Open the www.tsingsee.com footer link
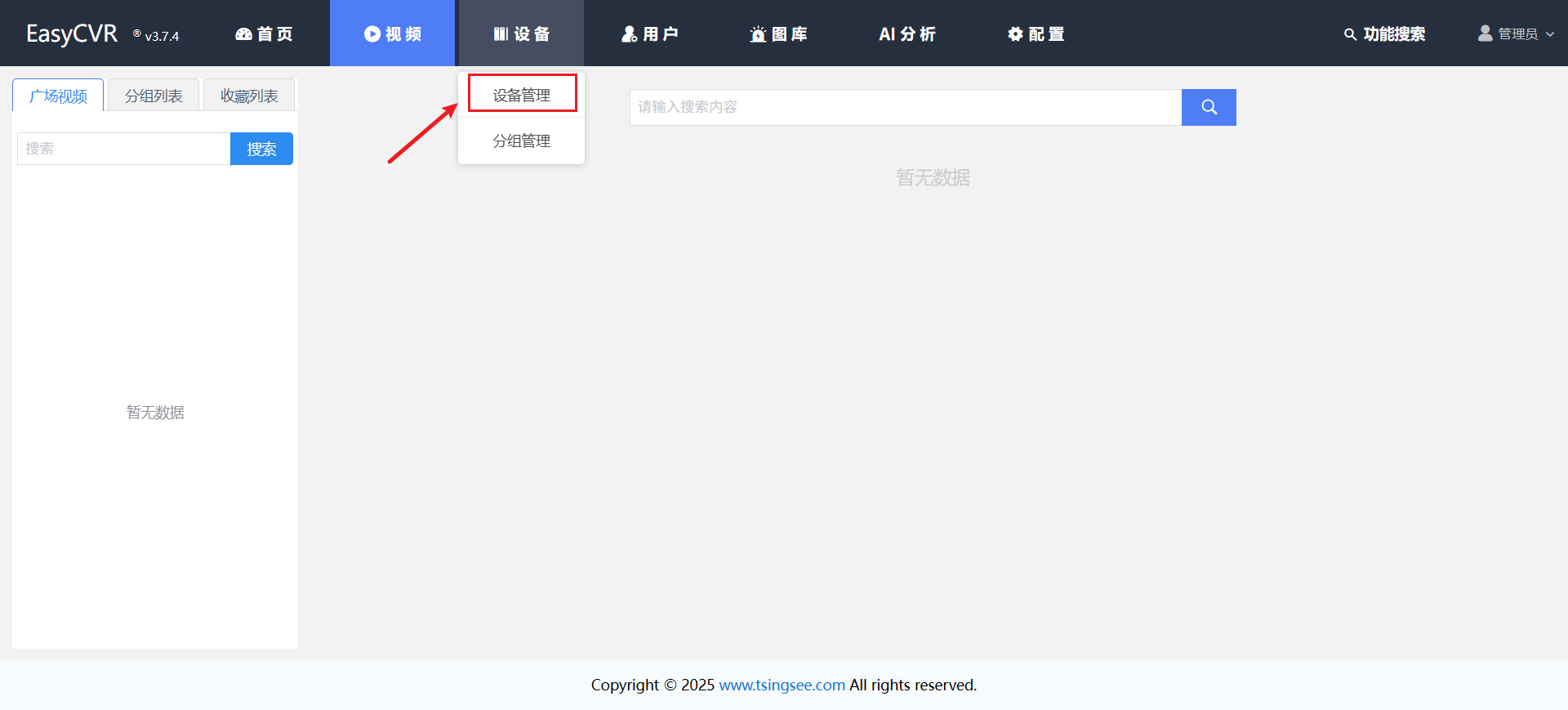Viewport: 1568px width, 710px height. (782, 685)
